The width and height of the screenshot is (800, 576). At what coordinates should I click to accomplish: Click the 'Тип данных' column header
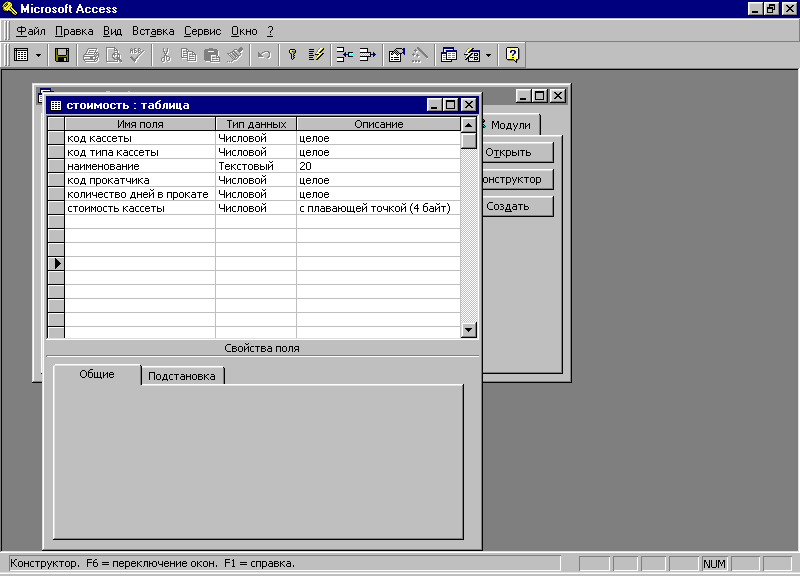tap(256, 124)
